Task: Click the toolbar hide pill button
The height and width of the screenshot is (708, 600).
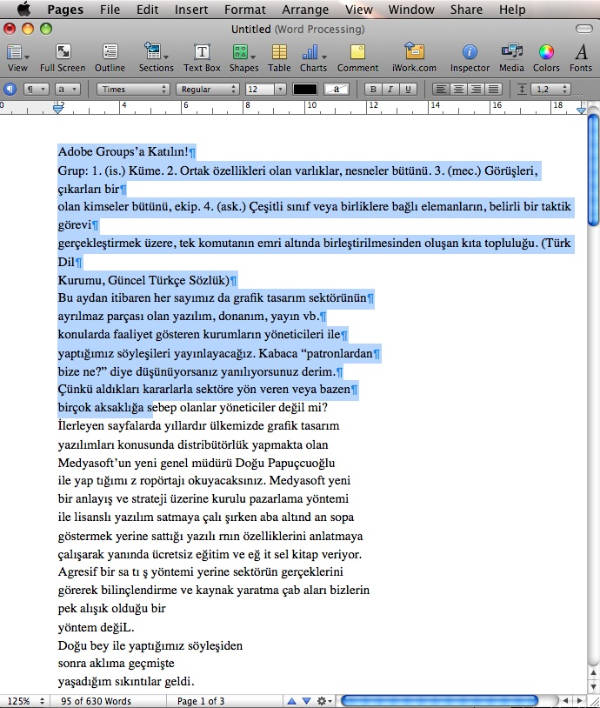Action: (584, 29)
